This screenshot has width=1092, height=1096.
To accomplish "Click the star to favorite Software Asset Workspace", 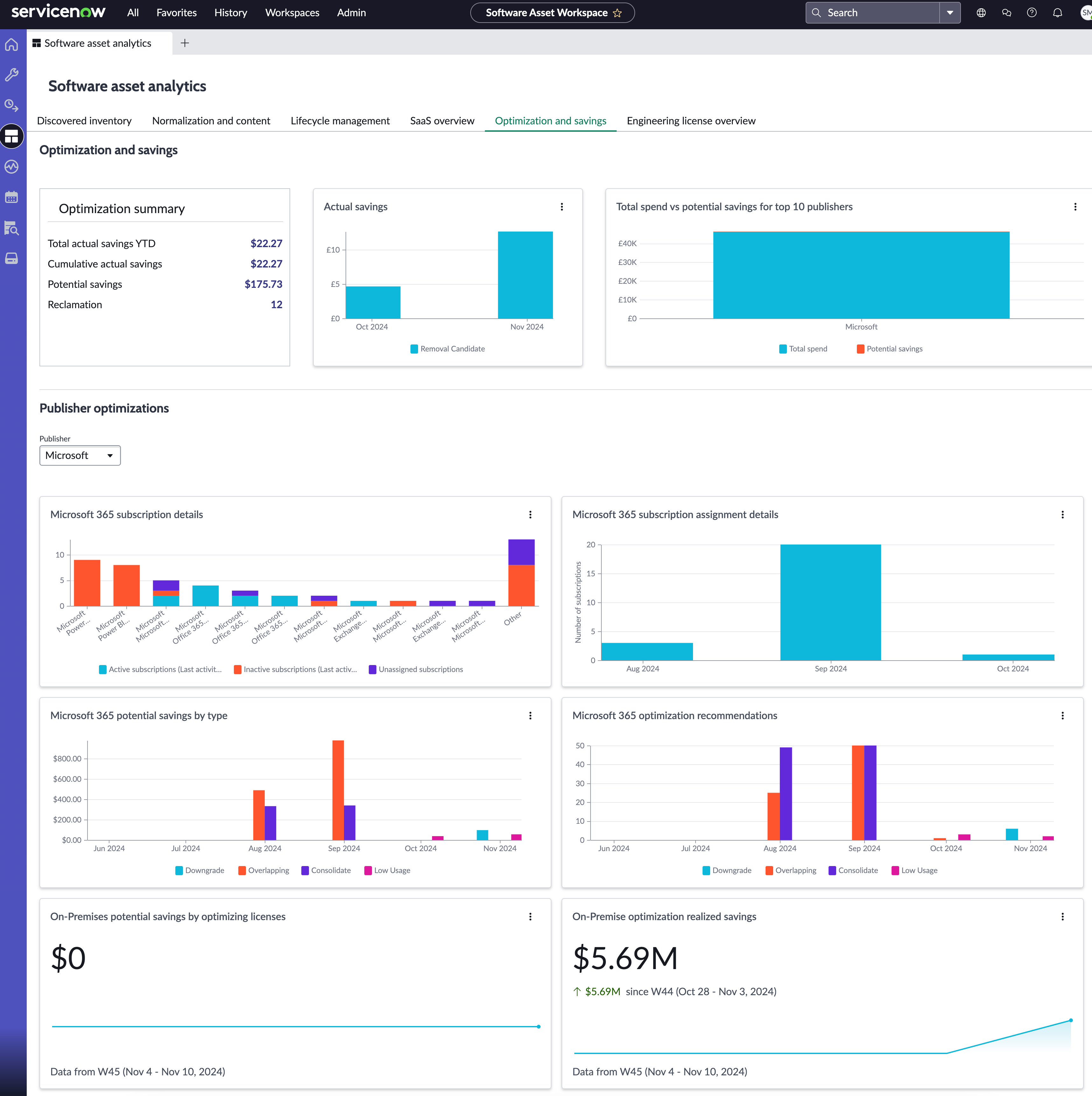I will tap(618, 12).
